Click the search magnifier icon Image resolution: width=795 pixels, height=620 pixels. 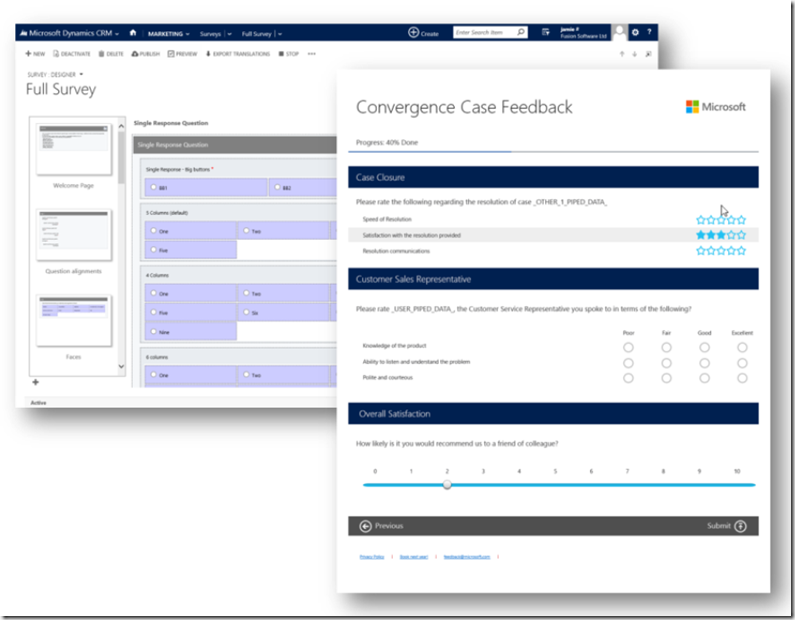pyautogui.click(x=521, y=32)
